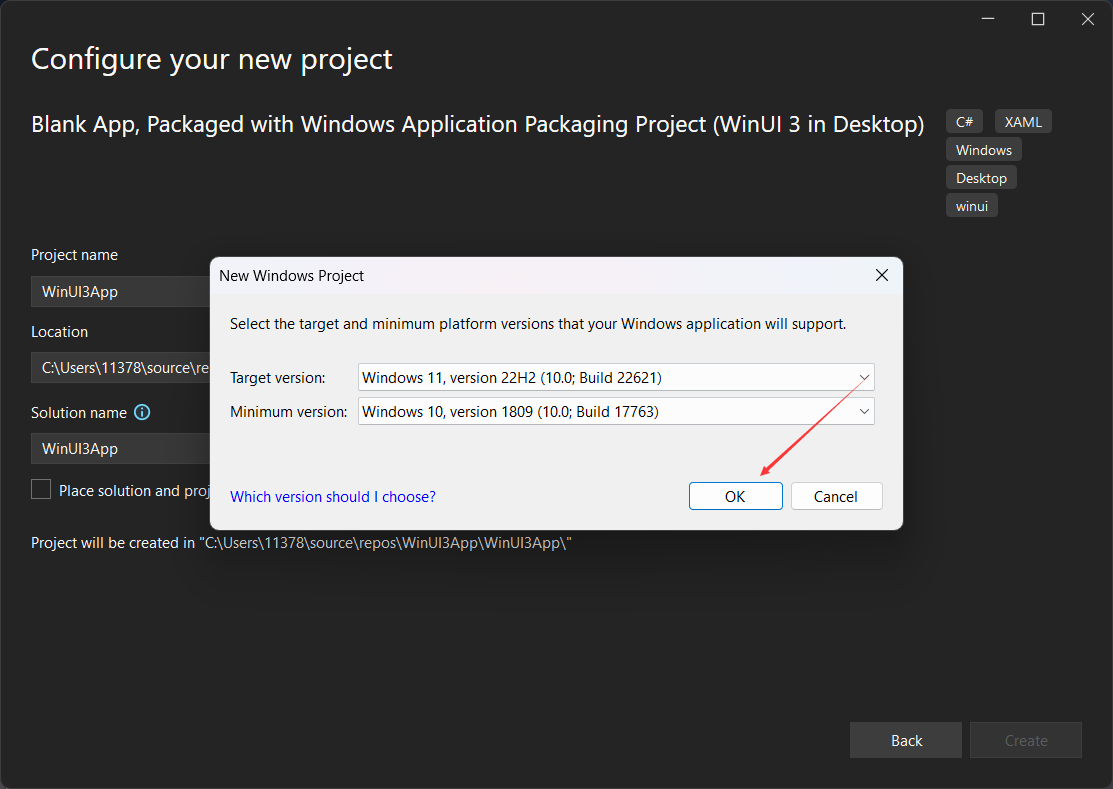Image resolution: width=1113 pixels, height=789 pixels.
Task: Click the Target version dropdown chevron
Action: tap(864, 377)
